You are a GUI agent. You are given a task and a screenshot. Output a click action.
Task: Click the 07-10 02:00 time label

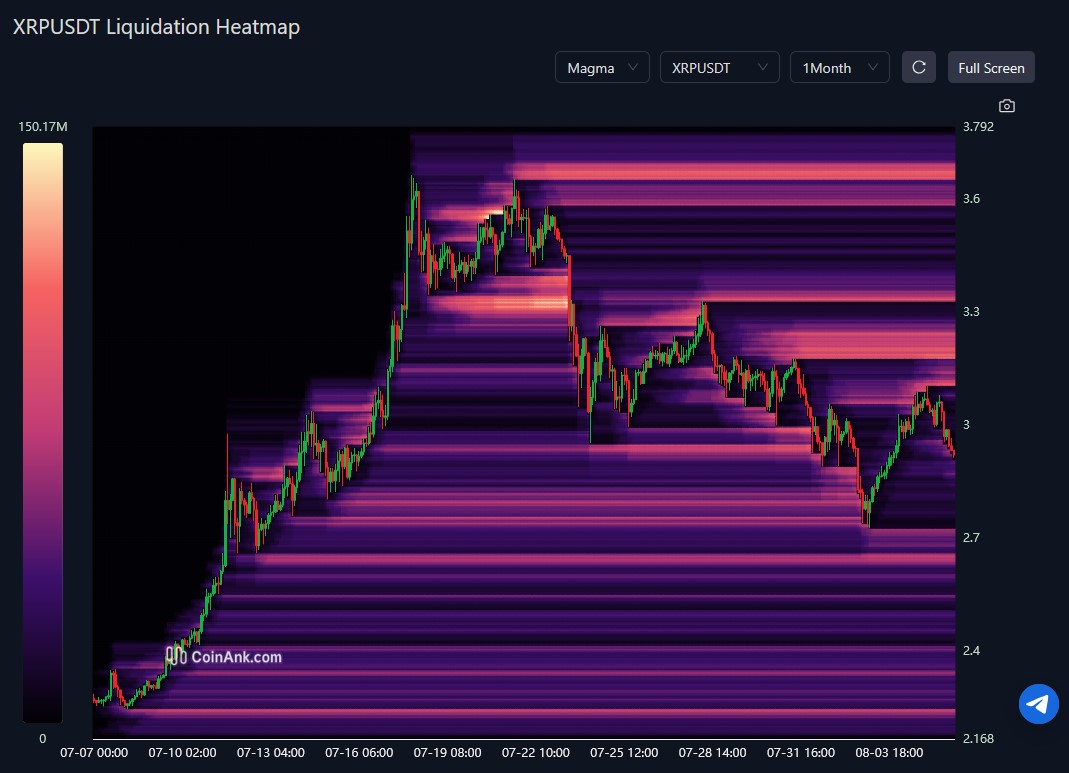[182, 753]
